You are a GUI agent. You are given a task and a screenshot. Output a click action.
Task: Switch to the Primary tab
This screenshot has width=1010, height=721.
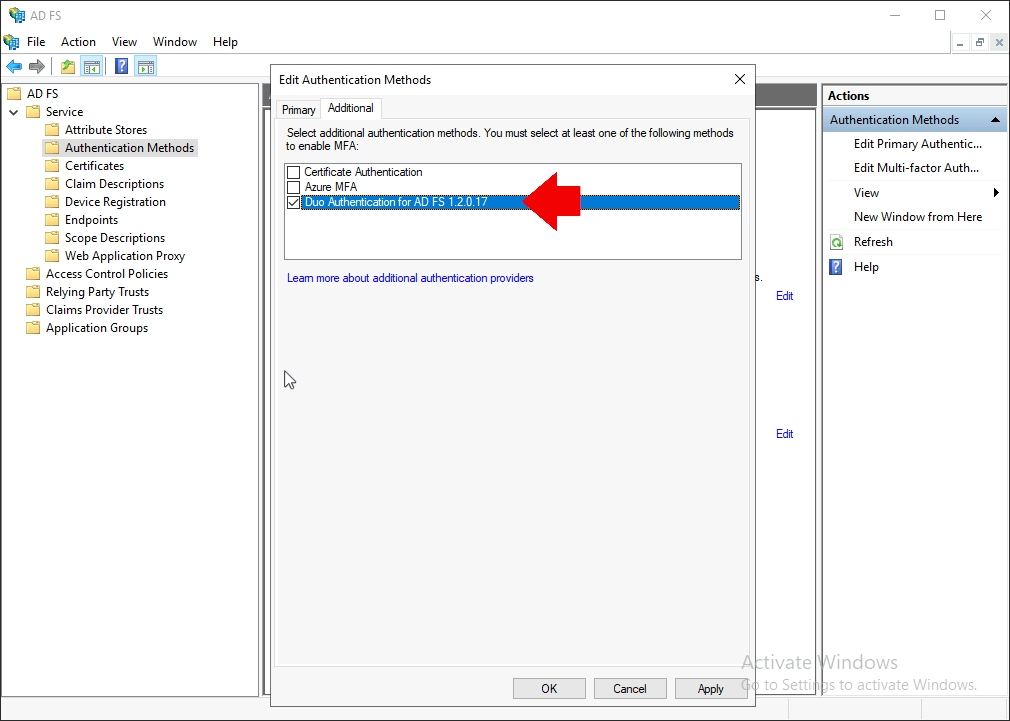(298, 110)
